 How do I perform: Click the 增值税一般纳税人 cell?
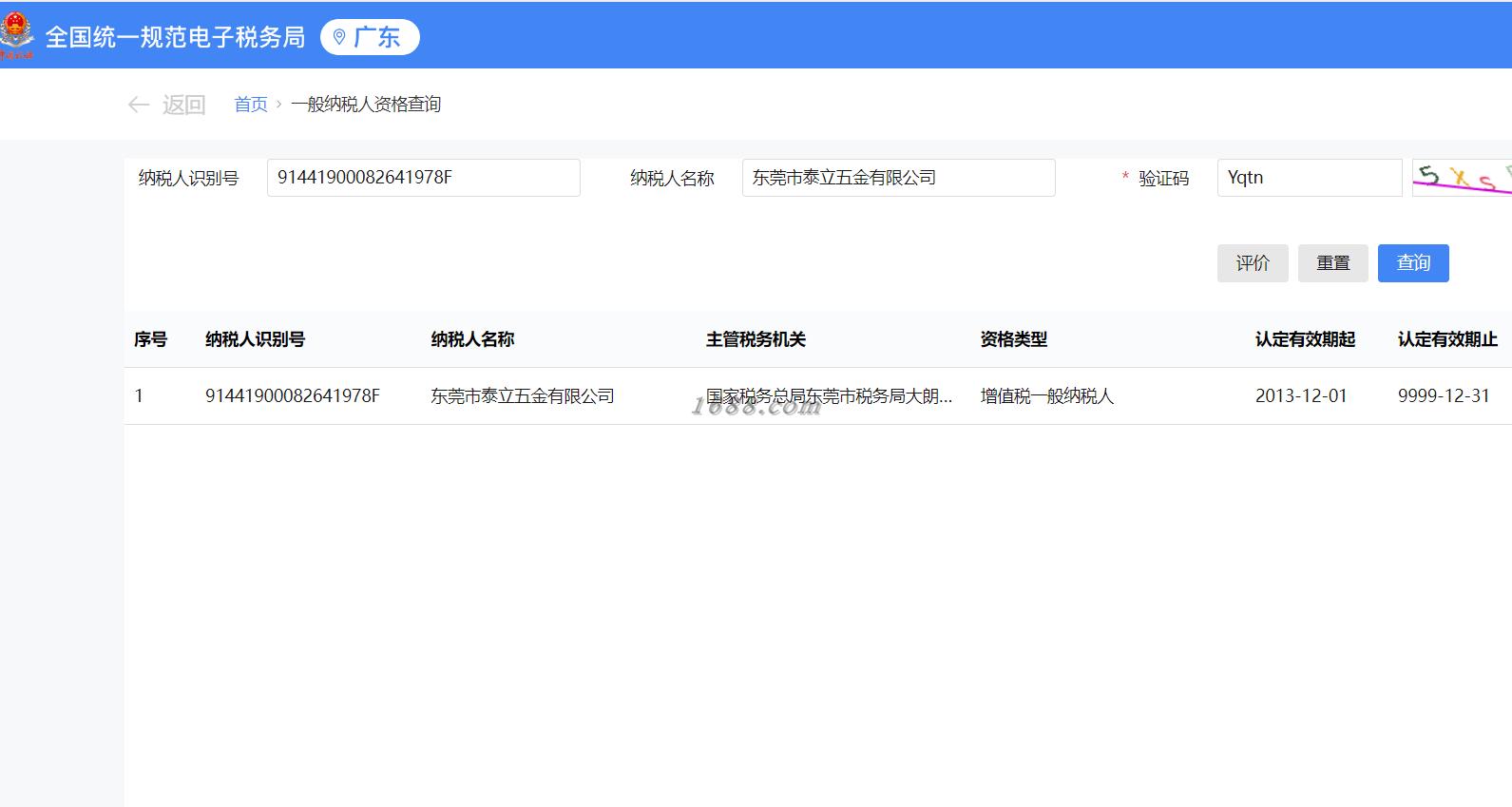(1047, 396)
